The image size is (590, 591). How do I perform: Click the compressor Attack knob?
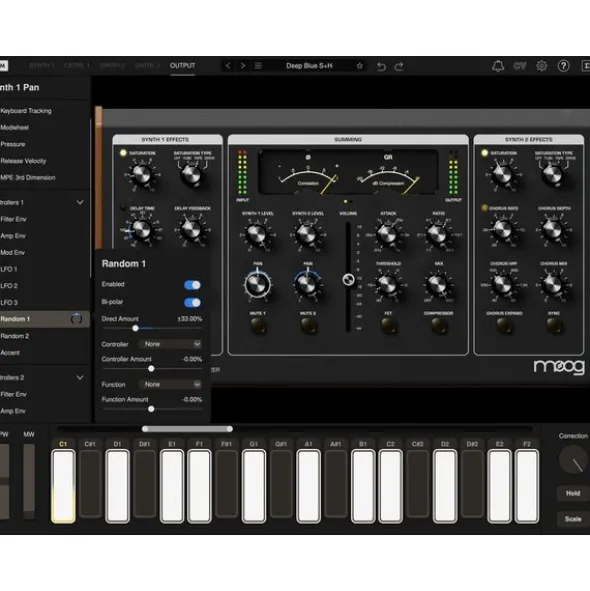[x=388, y=234]
